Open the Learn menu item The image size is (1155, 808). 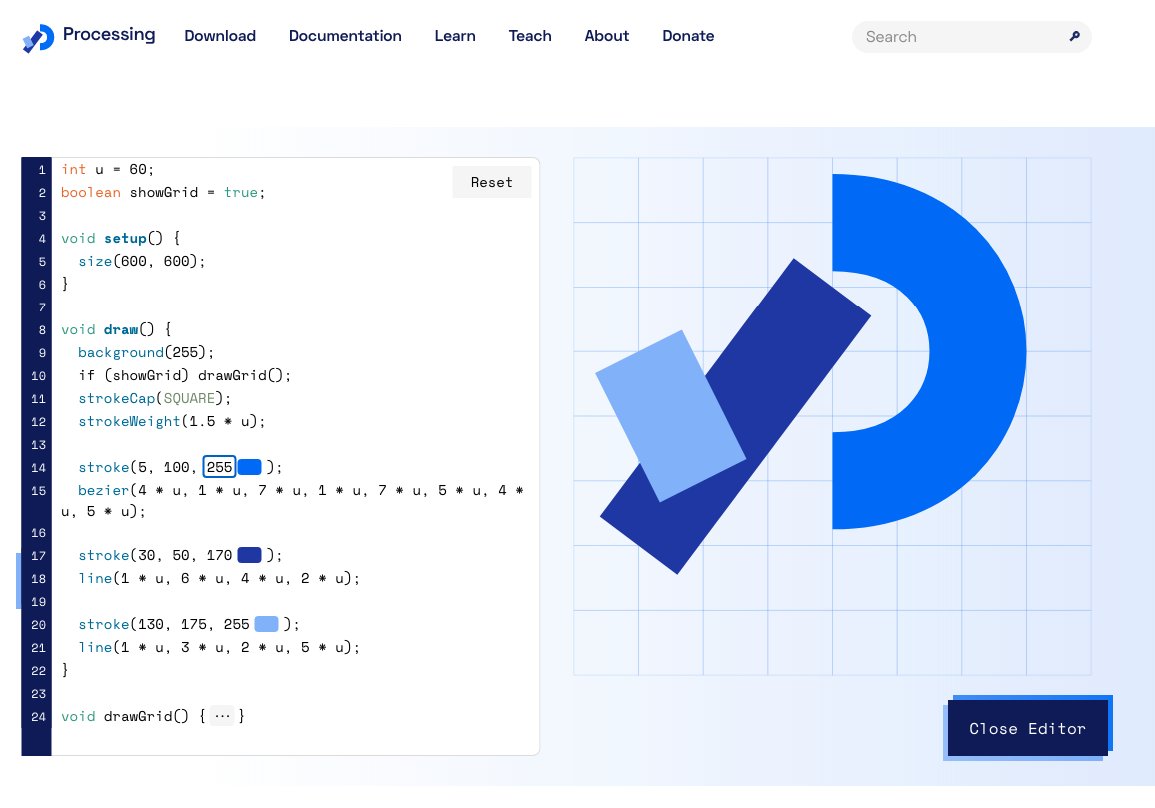[455, 36]
